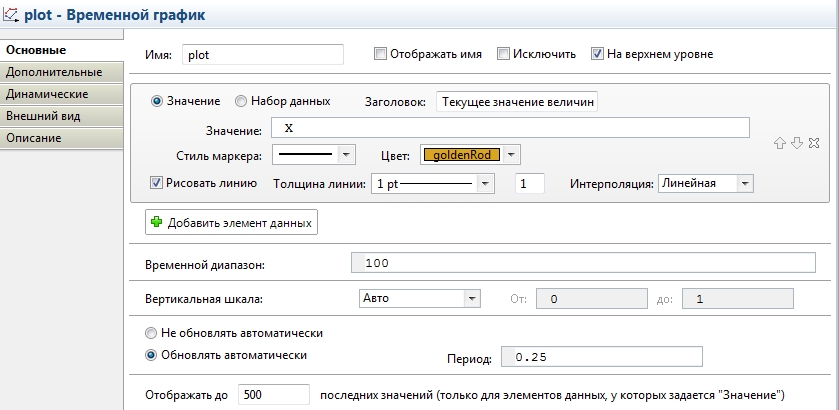839x410 pixels.
Task: Move the data element up with the arrow icon
Action: coord(780,143)
